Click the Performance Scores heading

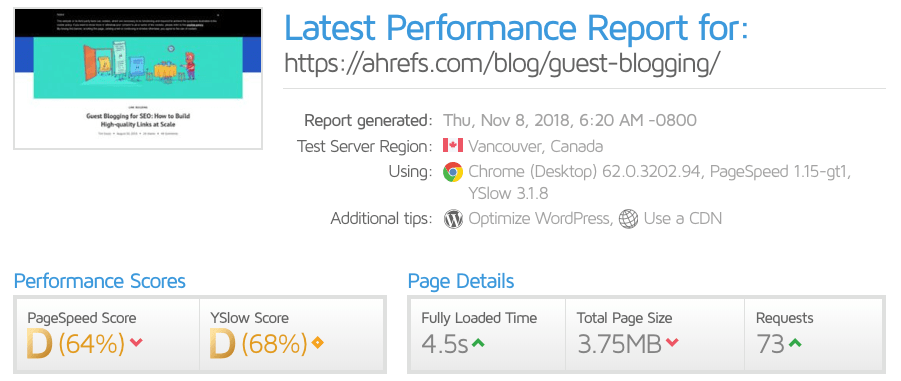pos(100,282)
